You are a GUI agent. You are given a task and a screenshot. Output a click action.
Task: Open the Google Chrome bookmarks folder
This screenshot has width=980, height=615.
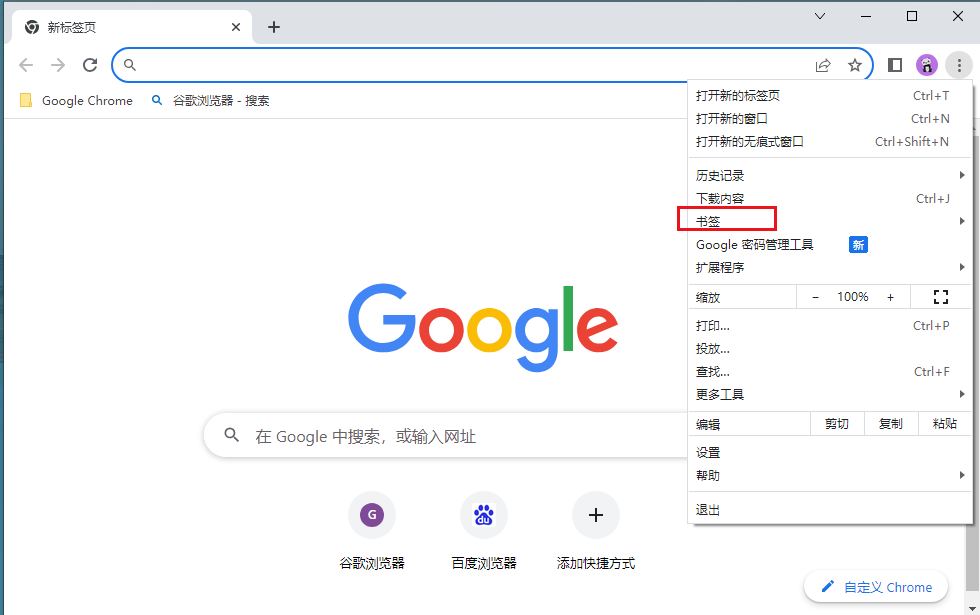click(76, 101)
